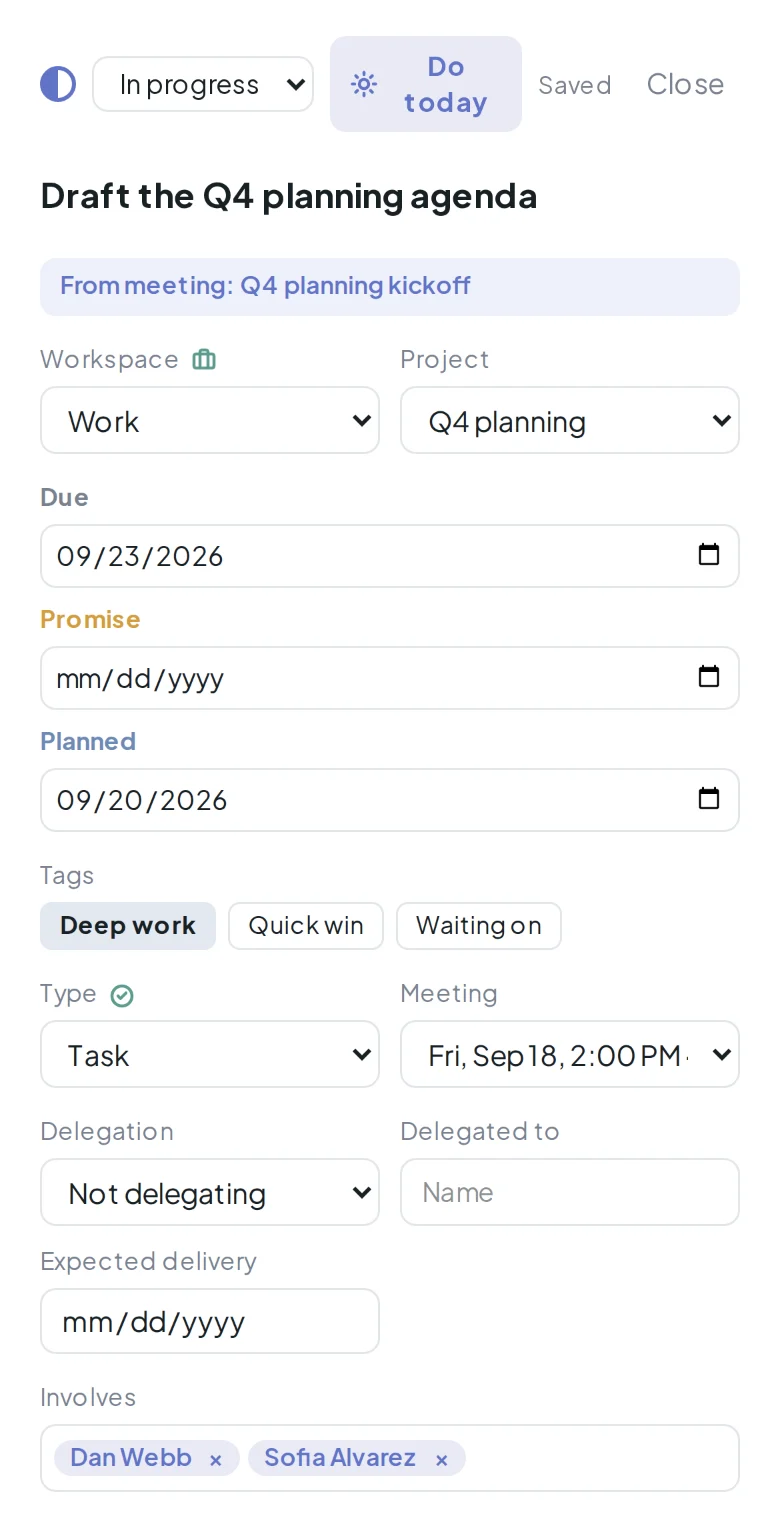Toggle the Waiting on tag
The width and height of the screenshot is (780, 1520).
(479, 925)
